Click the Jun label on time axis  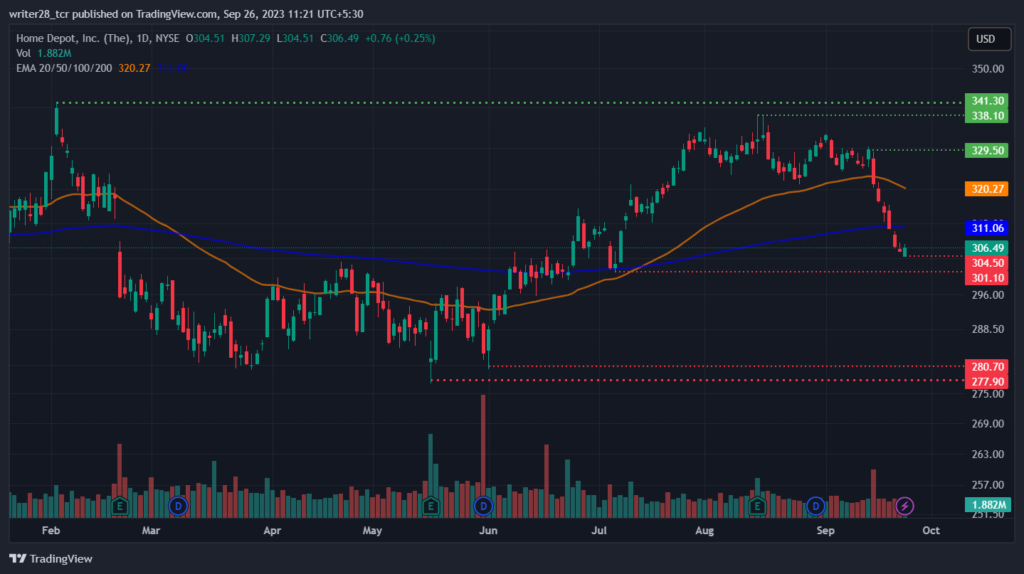(x=488, y=530)
